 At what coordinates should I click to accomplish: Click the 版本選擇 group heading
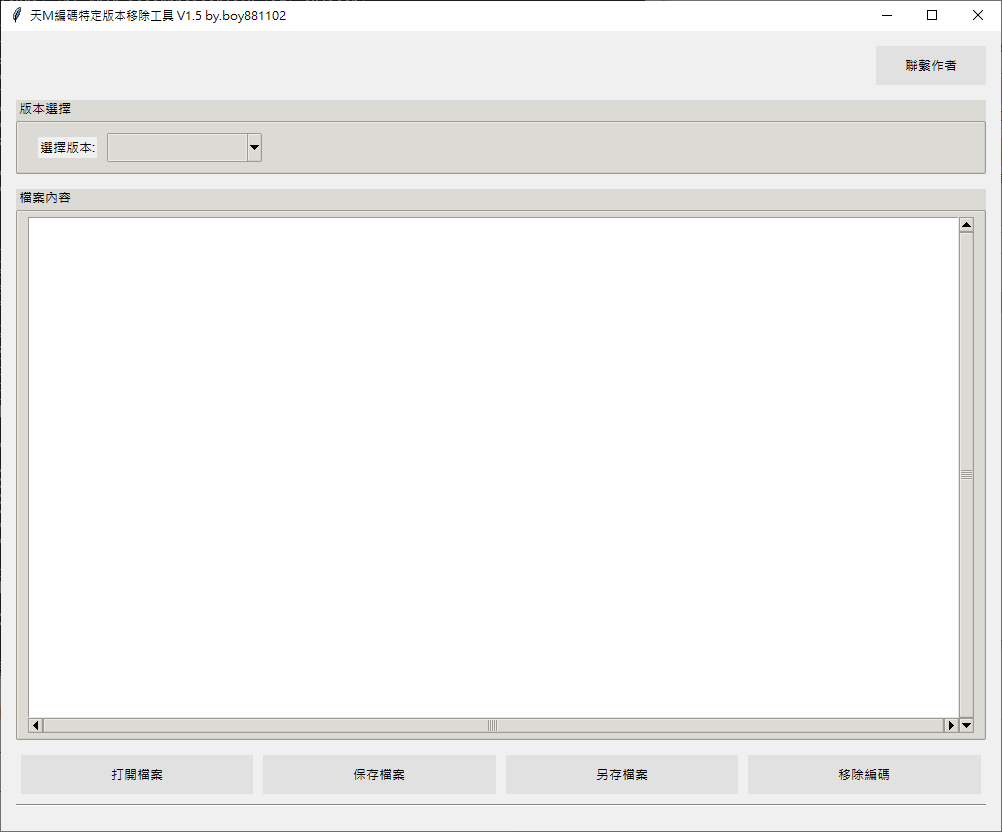click(x=45, y=109)
